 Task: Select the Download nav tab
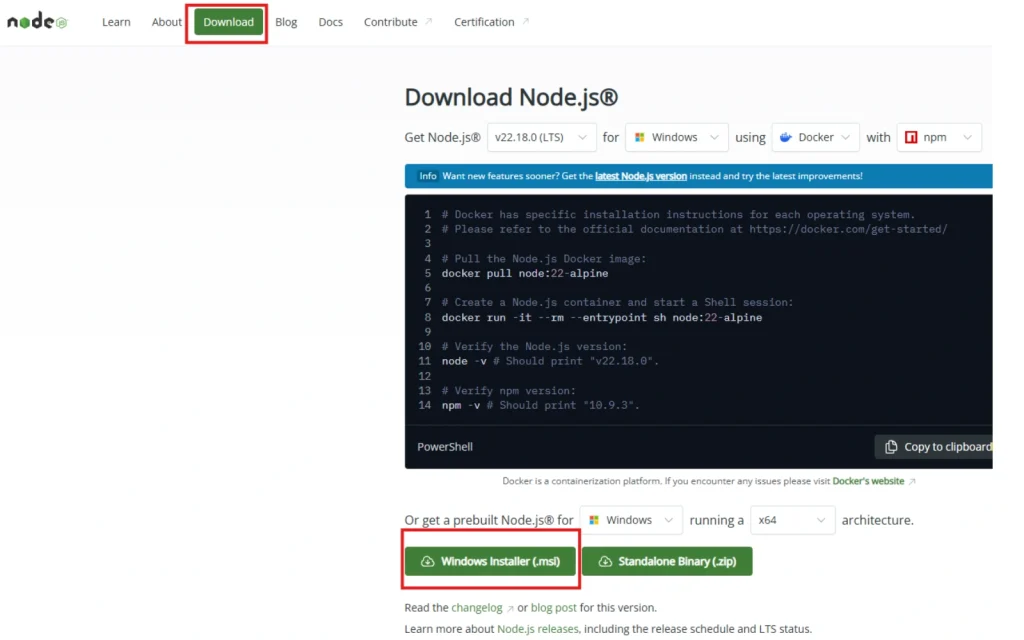(228, 22)
